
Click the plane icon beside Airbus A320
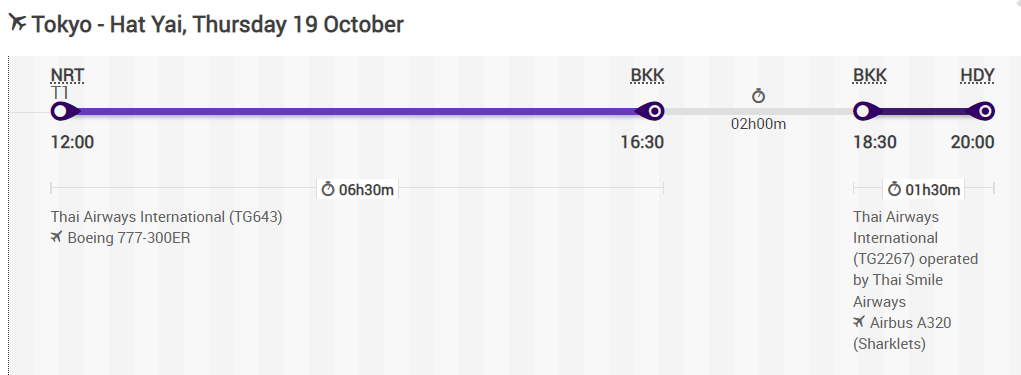(860, 322)
